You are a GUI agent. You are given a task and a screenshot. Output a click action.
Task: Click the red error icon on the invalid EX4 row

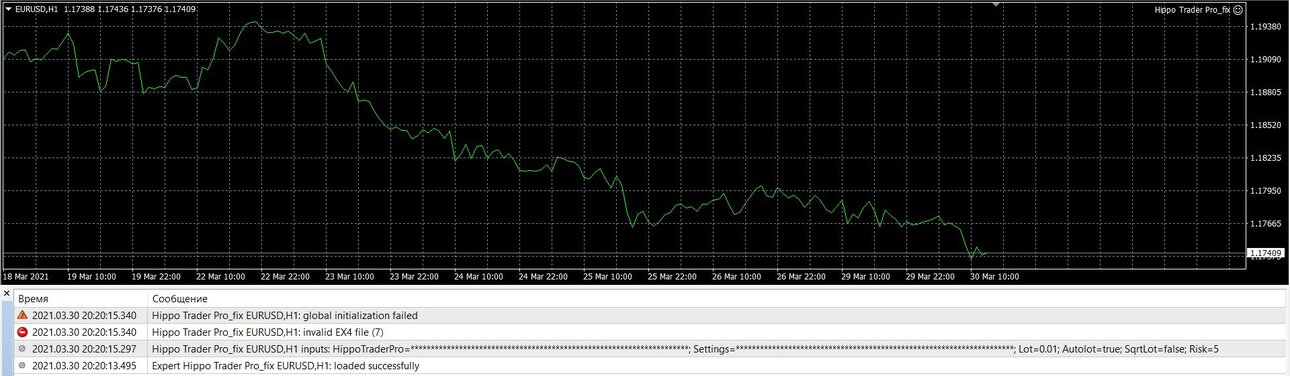coord(23,332)
